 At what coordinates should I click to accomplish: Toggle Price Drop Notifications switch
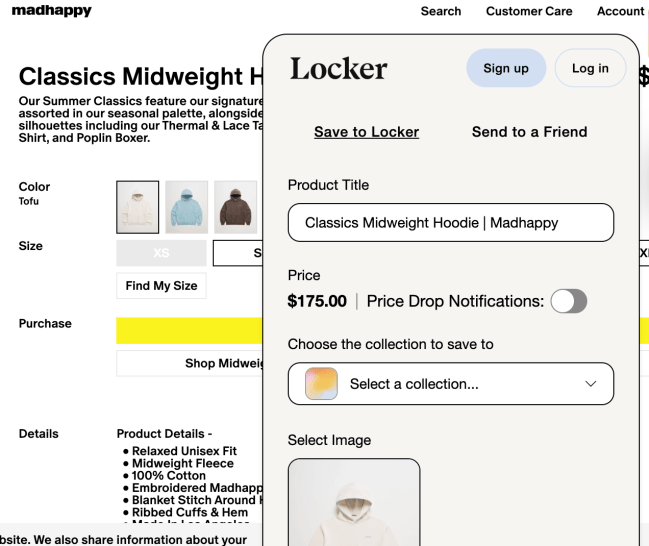pyautogui.click(x=569, y=301)
